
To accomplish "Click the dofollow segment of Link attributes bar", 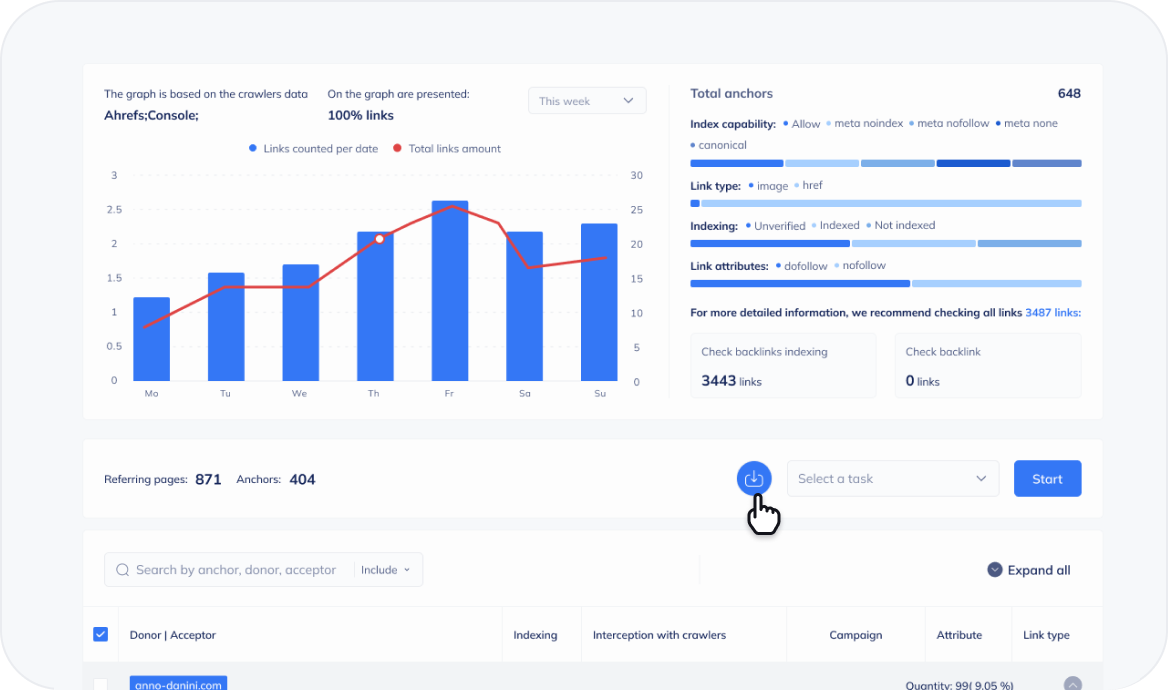I will click(800, 283).
